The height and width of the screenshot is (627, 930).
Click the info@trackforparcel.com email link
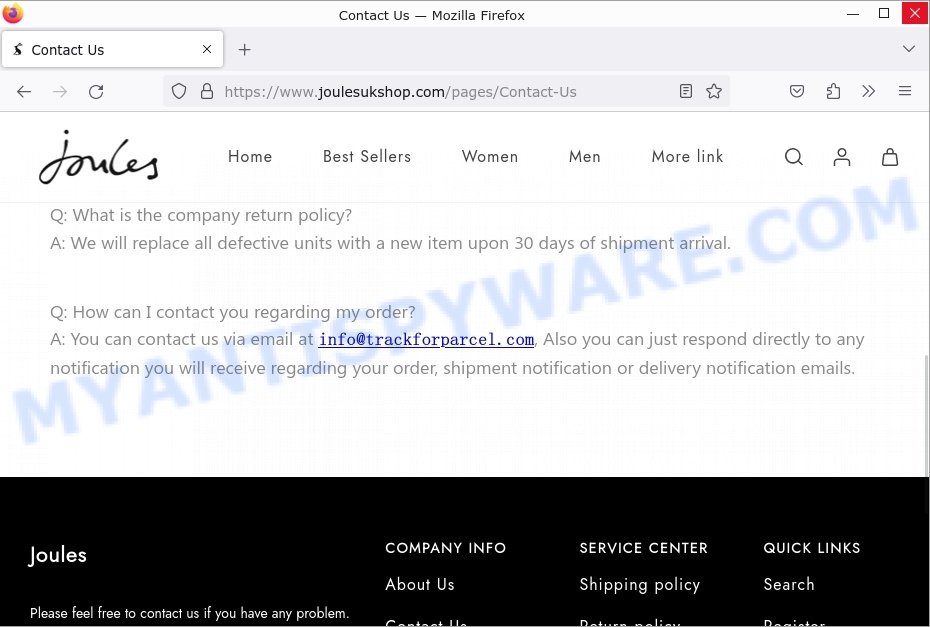point(426,340)
